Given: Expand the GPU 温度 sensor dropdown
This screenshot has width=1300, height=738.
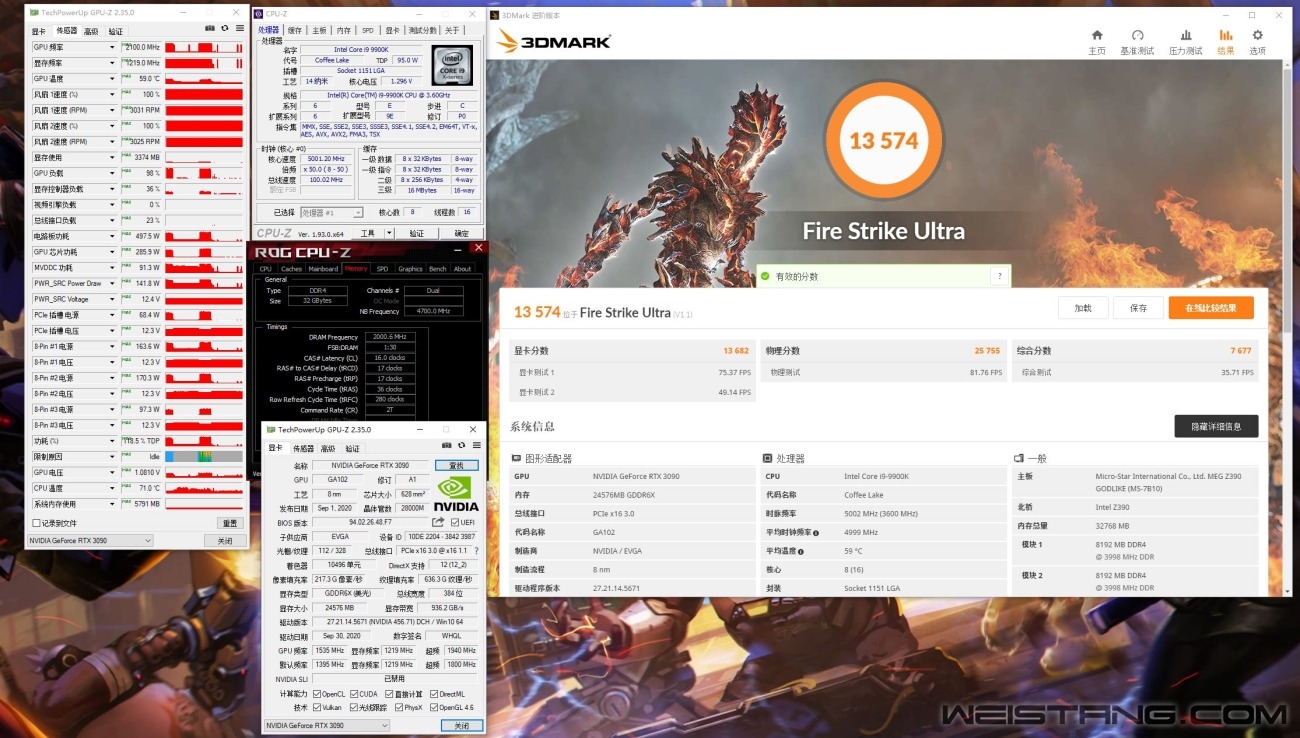Looking at the screenshot, I should pos(112,79).
